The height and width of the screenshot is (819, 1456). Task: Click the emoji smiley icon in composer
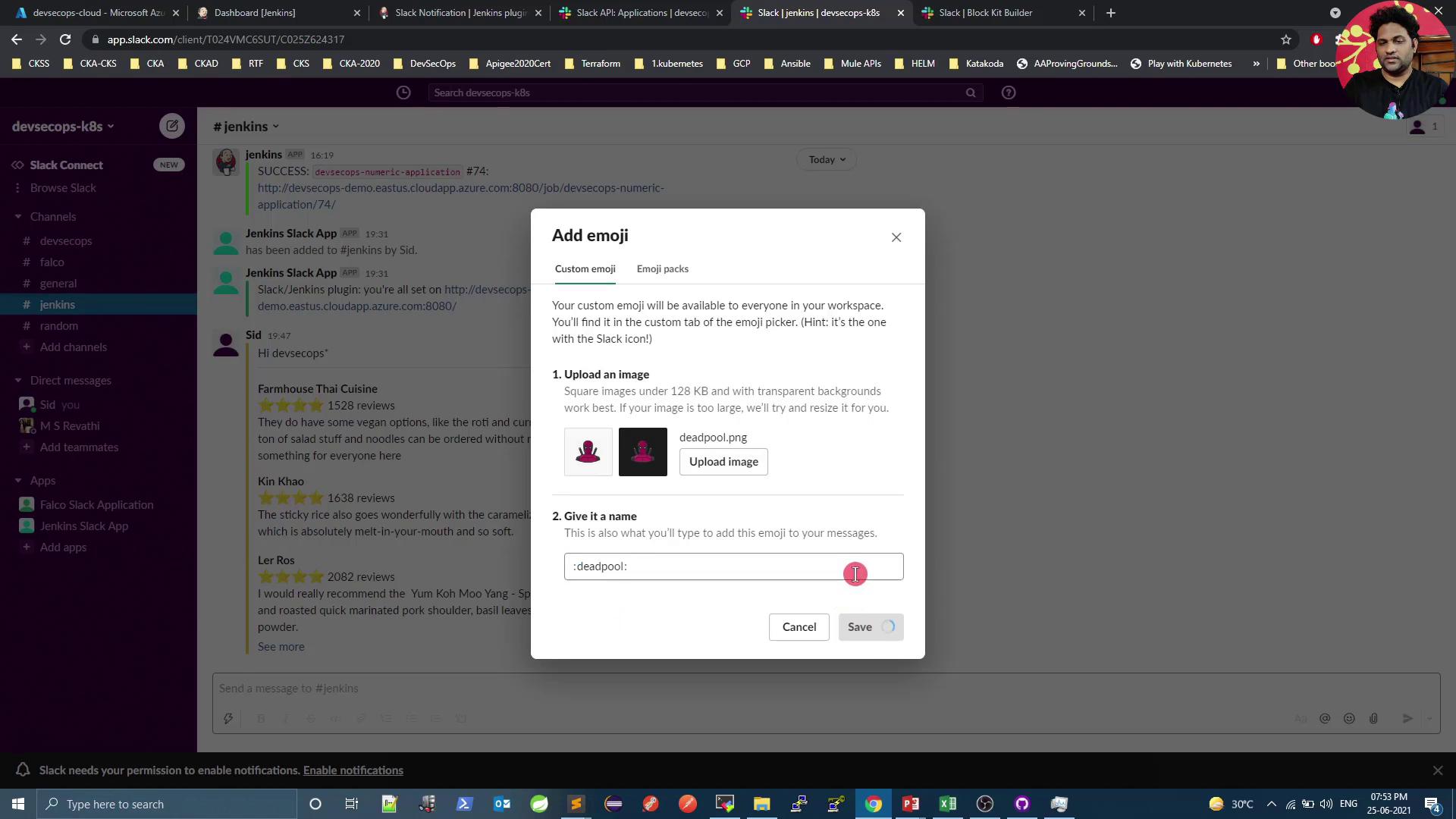[1349, 718]
